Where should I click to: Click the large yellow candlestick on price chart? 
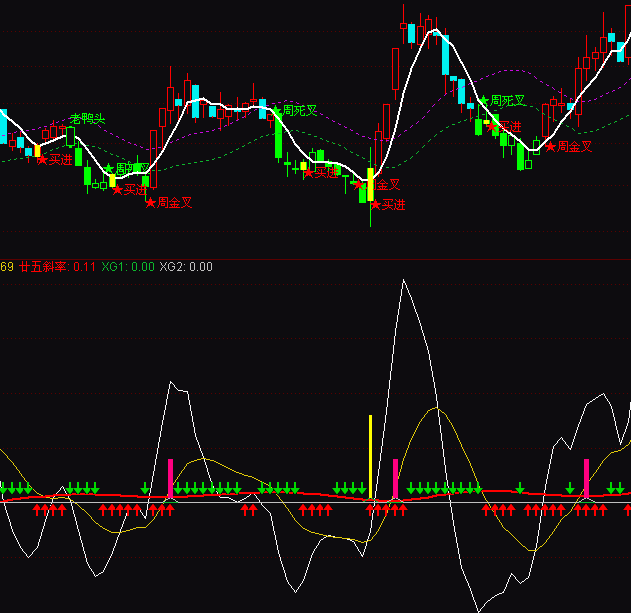371,184
